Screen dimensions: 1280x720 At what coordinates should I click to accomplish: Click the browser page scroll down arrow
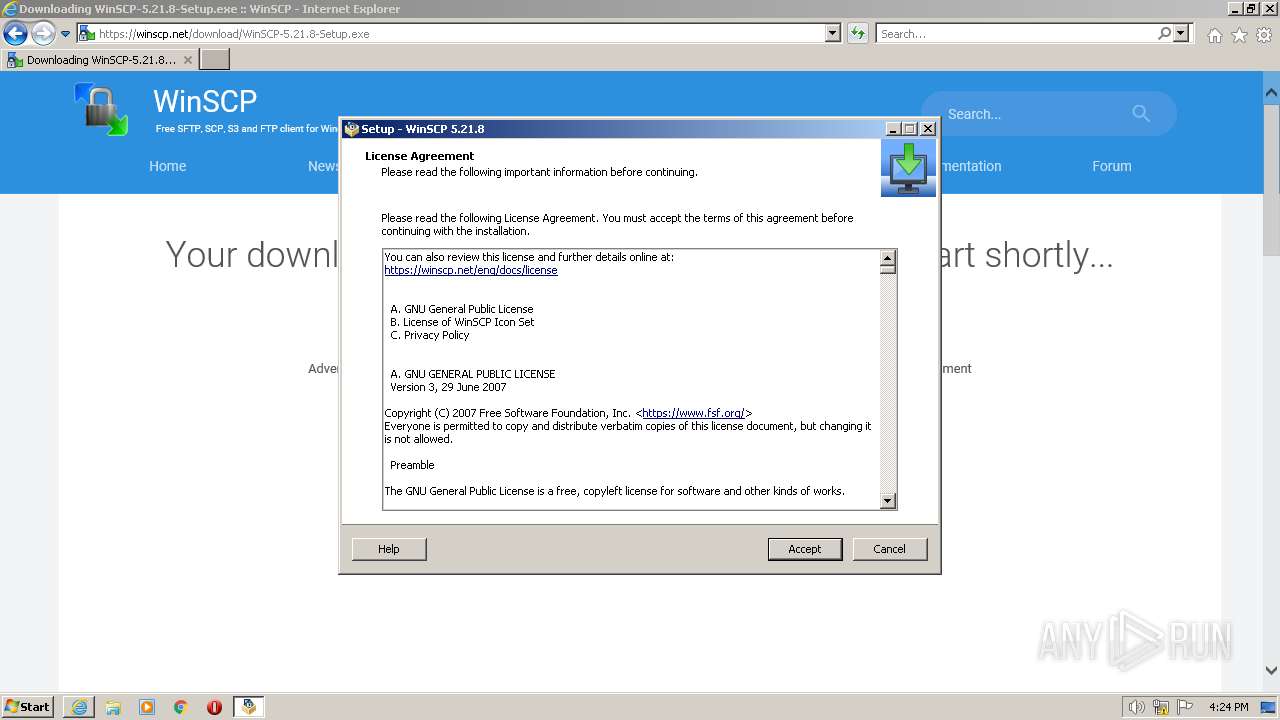[1271, 671]
